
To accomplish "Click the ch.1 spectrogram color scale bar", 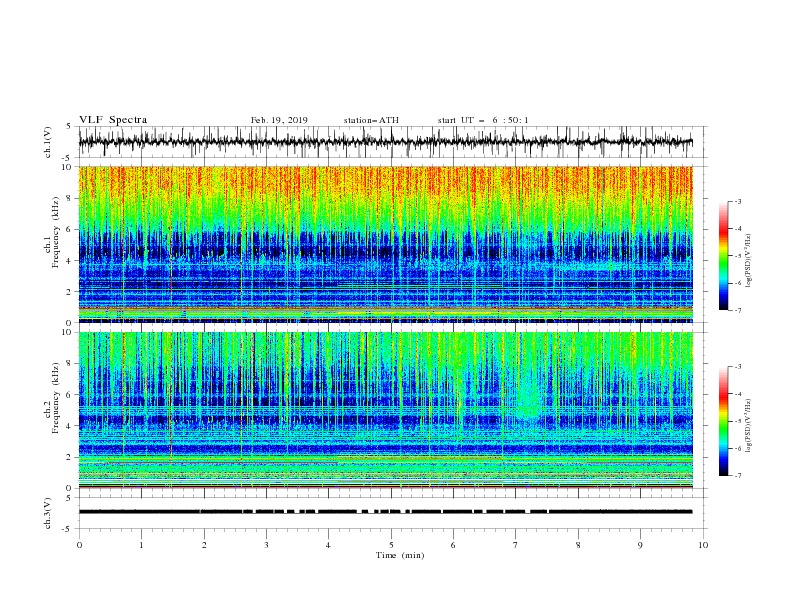I will point(723,256).
